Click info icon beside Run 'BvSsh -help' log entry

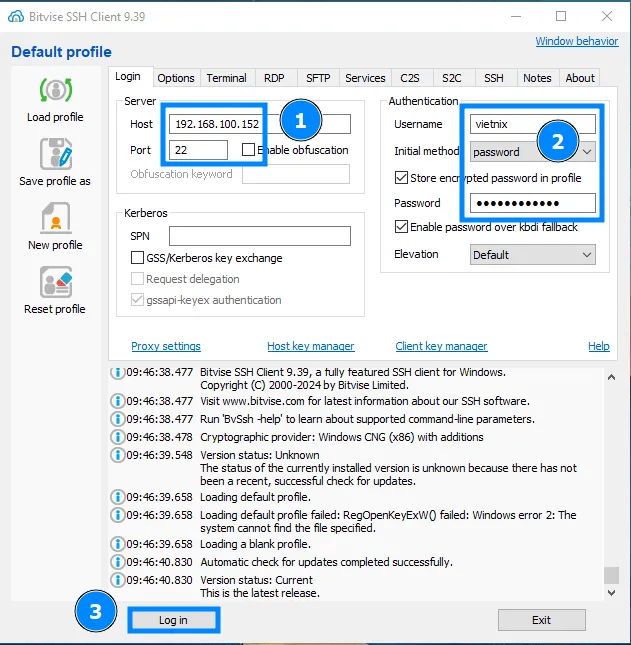[118, 419]
